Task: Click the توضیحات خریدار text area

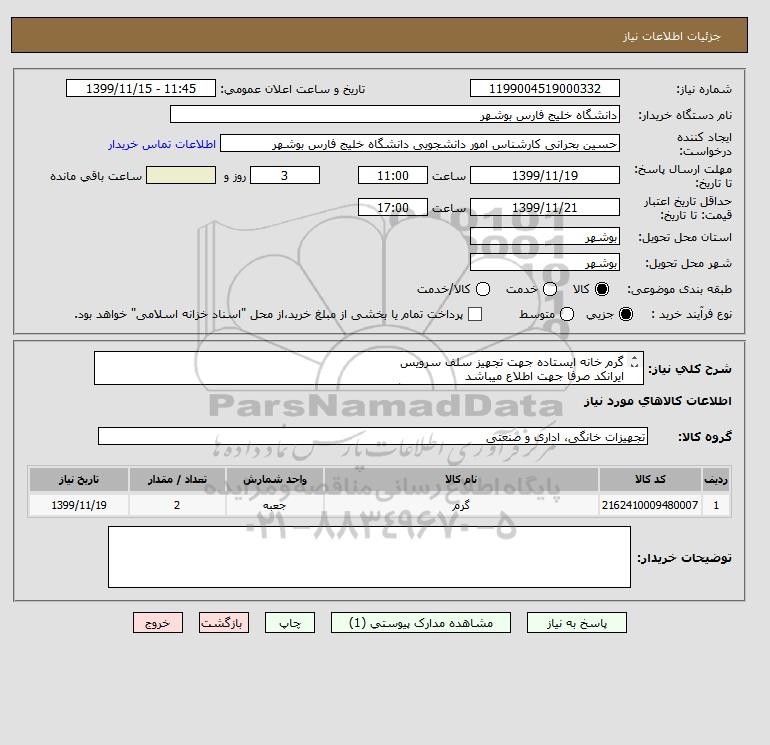Action: point(369,557)
